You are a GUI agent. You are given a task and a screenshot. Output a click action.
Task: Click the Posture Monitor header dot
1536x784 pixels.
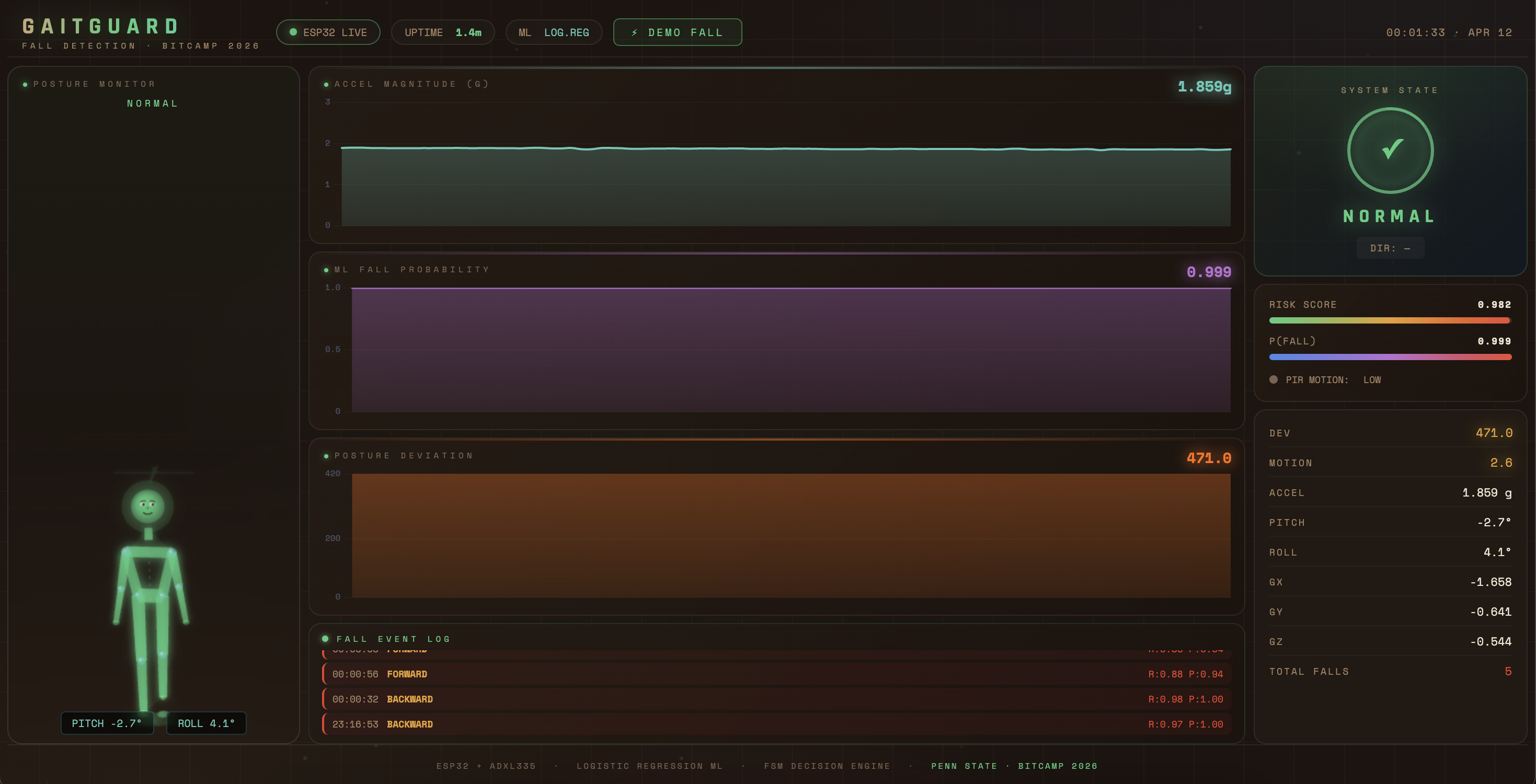(x=25, y=85)
